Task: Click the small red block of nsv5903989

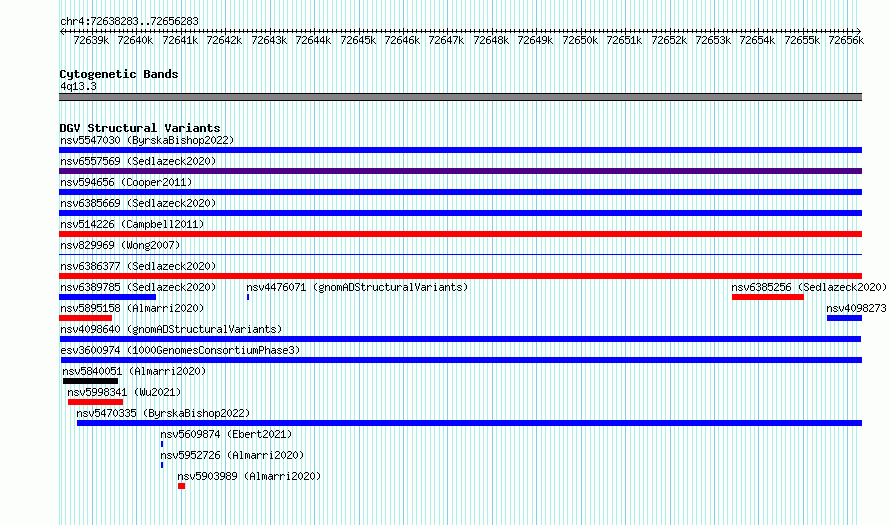Action: 182,486
